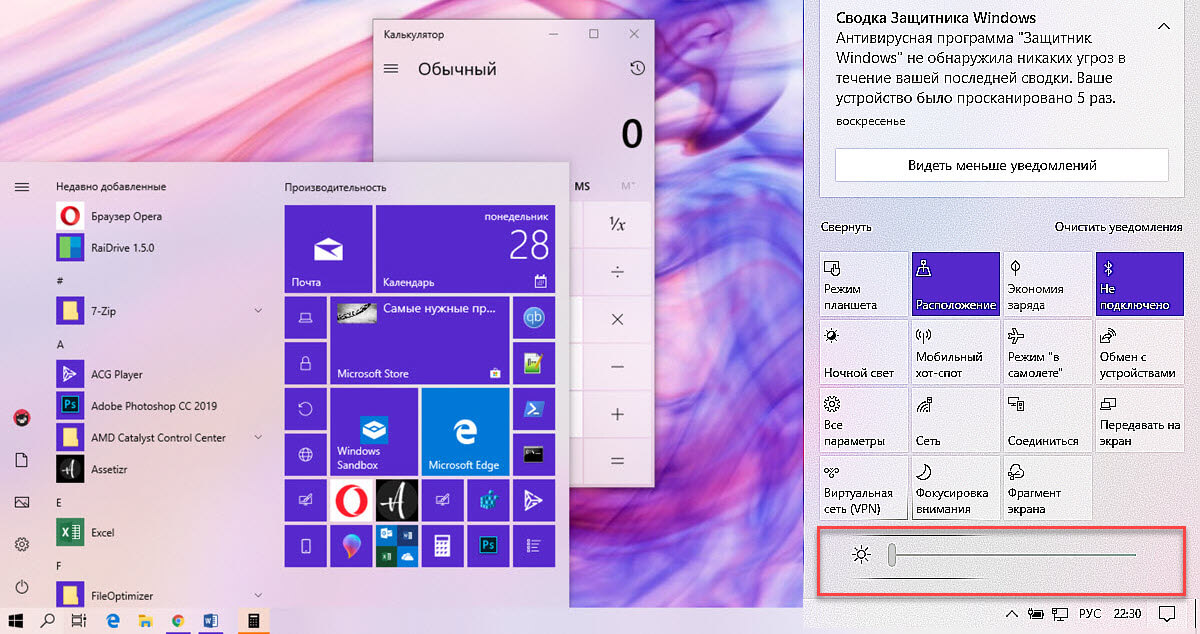Screen dimensions: 1200x634
Task: Show hidden tray icons chevron
Action: 1011,613
